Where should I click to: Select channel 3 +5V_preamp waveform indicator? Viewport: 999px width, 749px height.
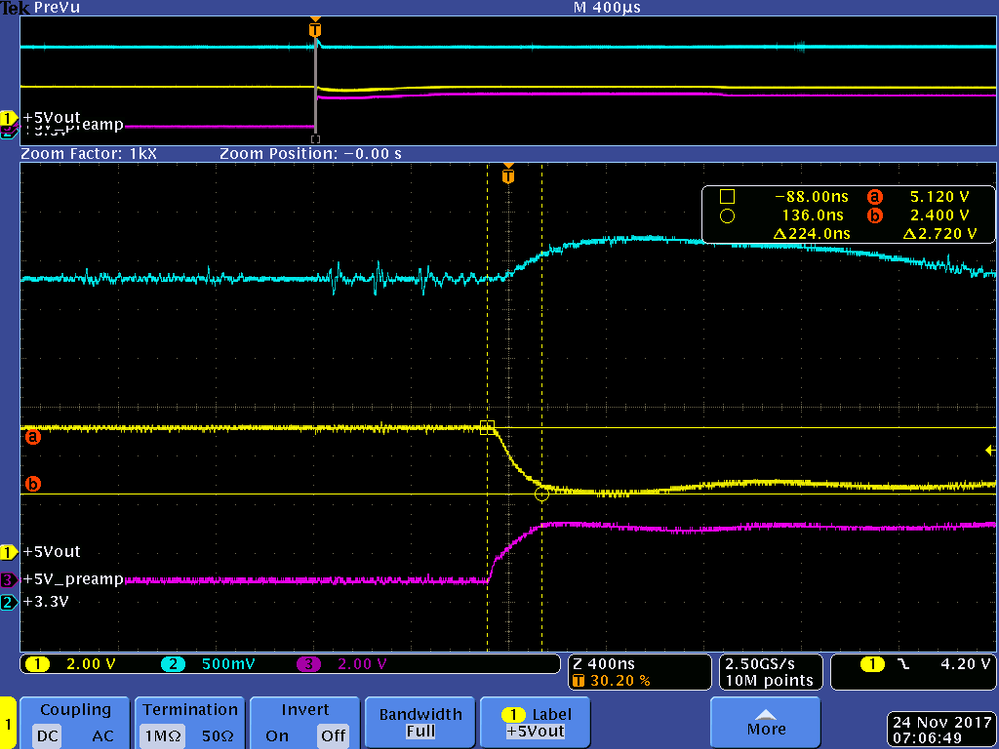(x=8, y=580)
